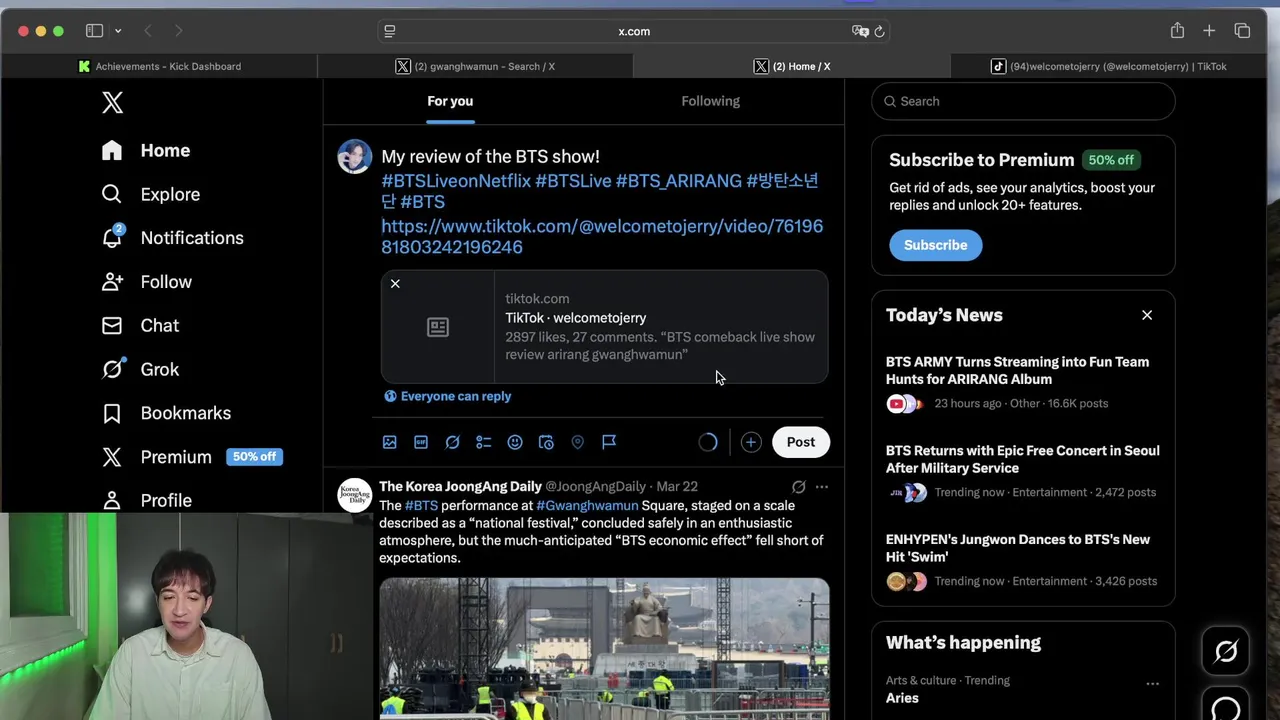Publish the post with Post button
The width and height of the screenshot is (1280, 720).
point(800,442)
